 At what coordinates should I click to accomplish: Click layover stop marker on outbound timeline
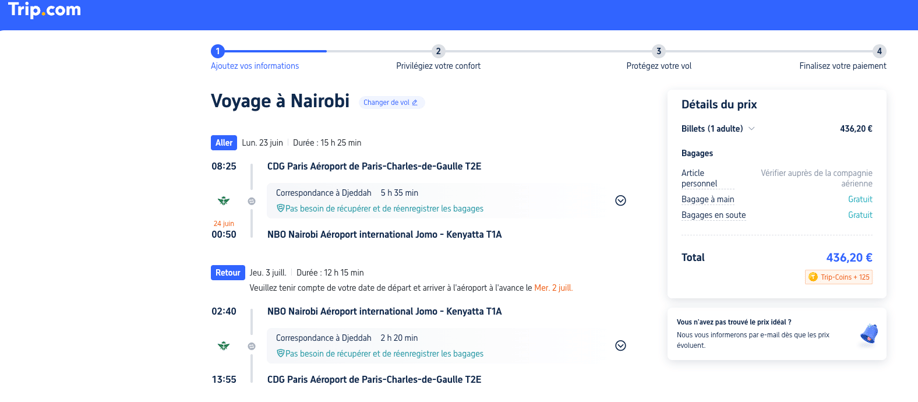coord(252,201)
